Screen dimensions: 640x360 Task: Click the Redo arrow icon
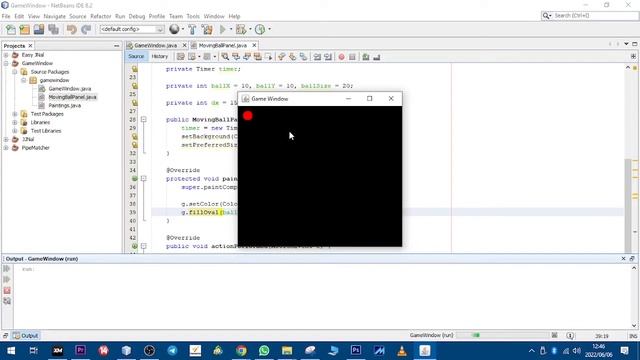[x=86, y=29]
